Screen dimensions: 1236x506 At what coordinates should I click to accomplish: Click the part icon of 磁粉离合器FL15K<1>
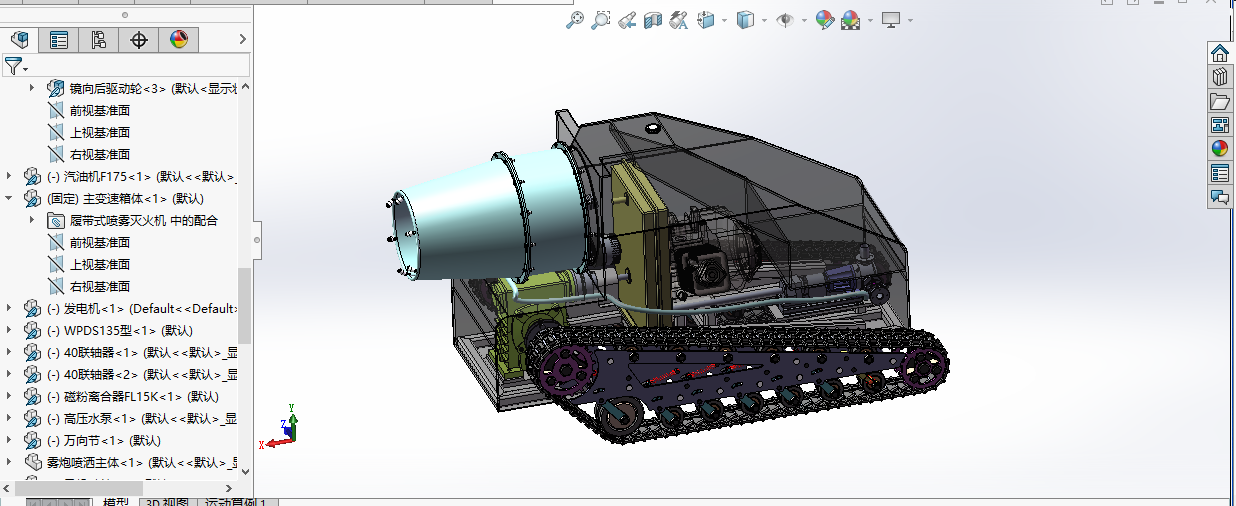(x=33, y=396)
